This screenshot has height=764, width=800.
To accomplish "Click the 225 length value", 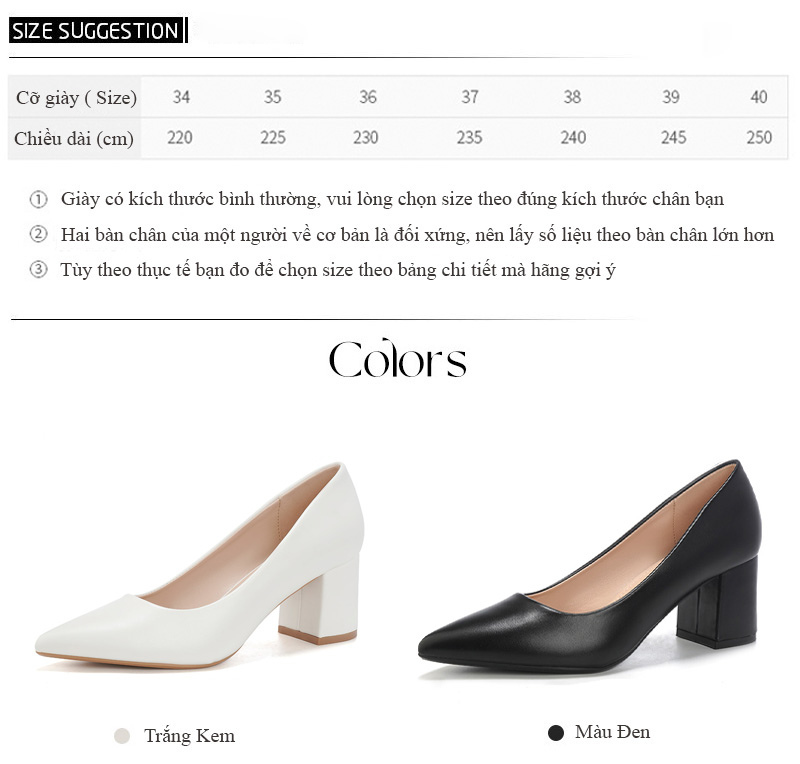I will pos(273,137).
